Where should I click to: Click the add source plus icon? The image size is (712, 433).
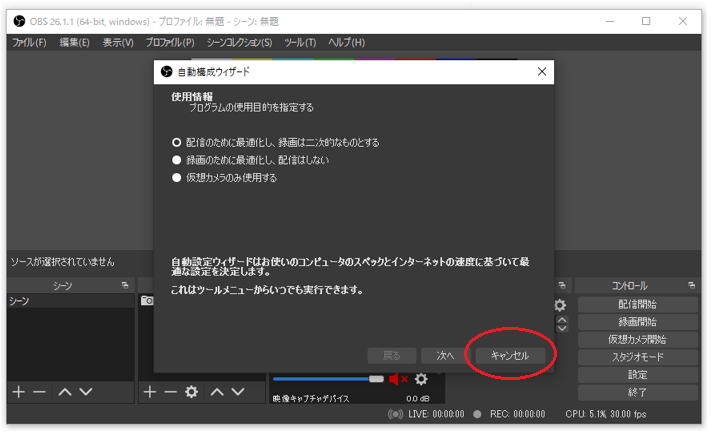[150, 392]
